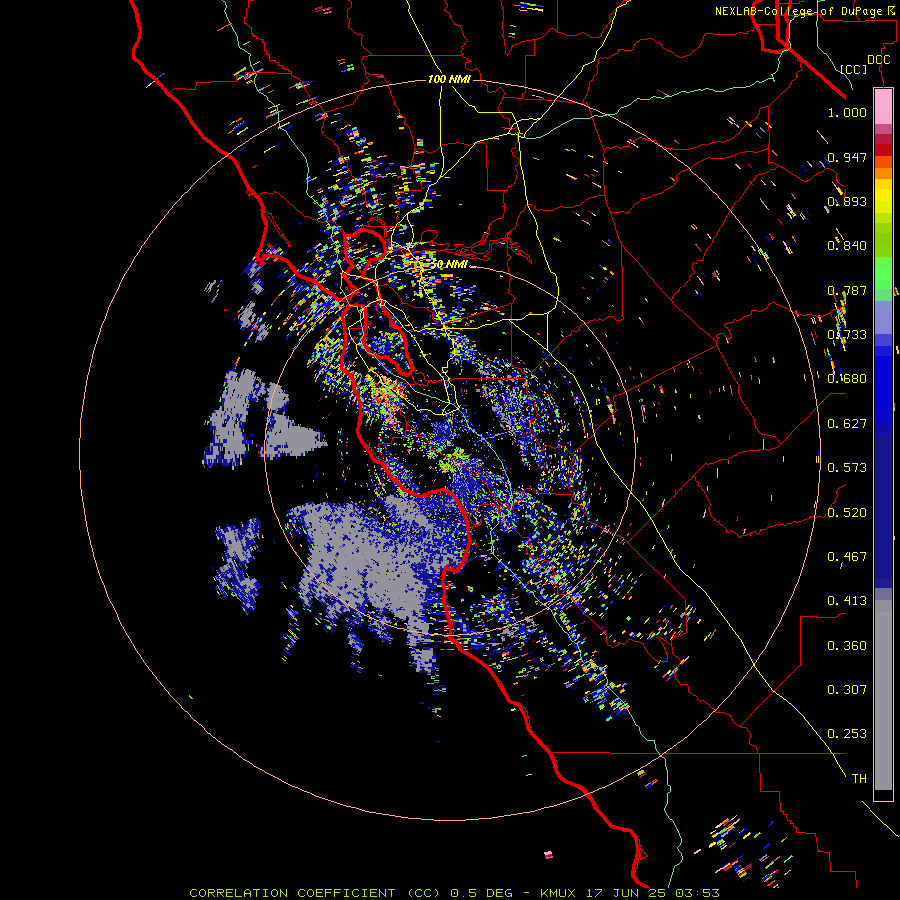The width and height of the screenshot is (900, 900).
Task: Click the 0.520 legend value
Action: coord(847,512)
